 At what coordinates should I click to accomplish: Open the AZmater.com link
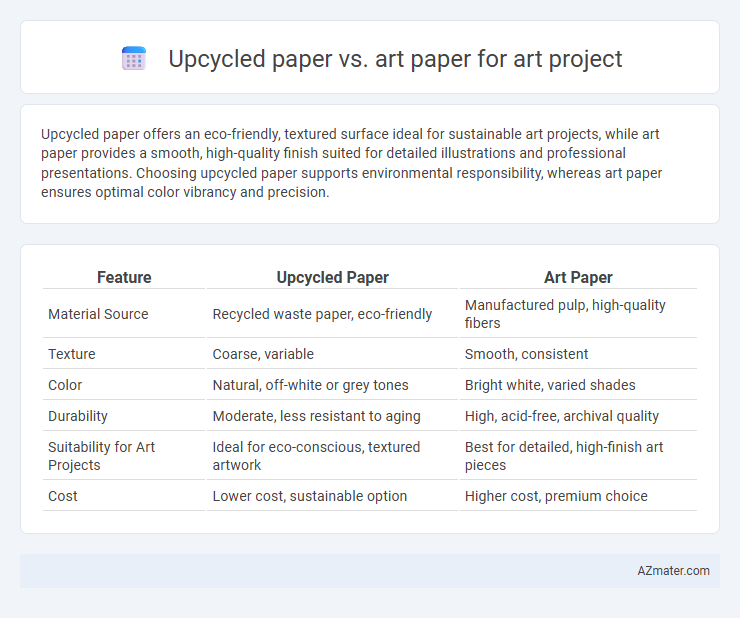(x=673, y=571)
